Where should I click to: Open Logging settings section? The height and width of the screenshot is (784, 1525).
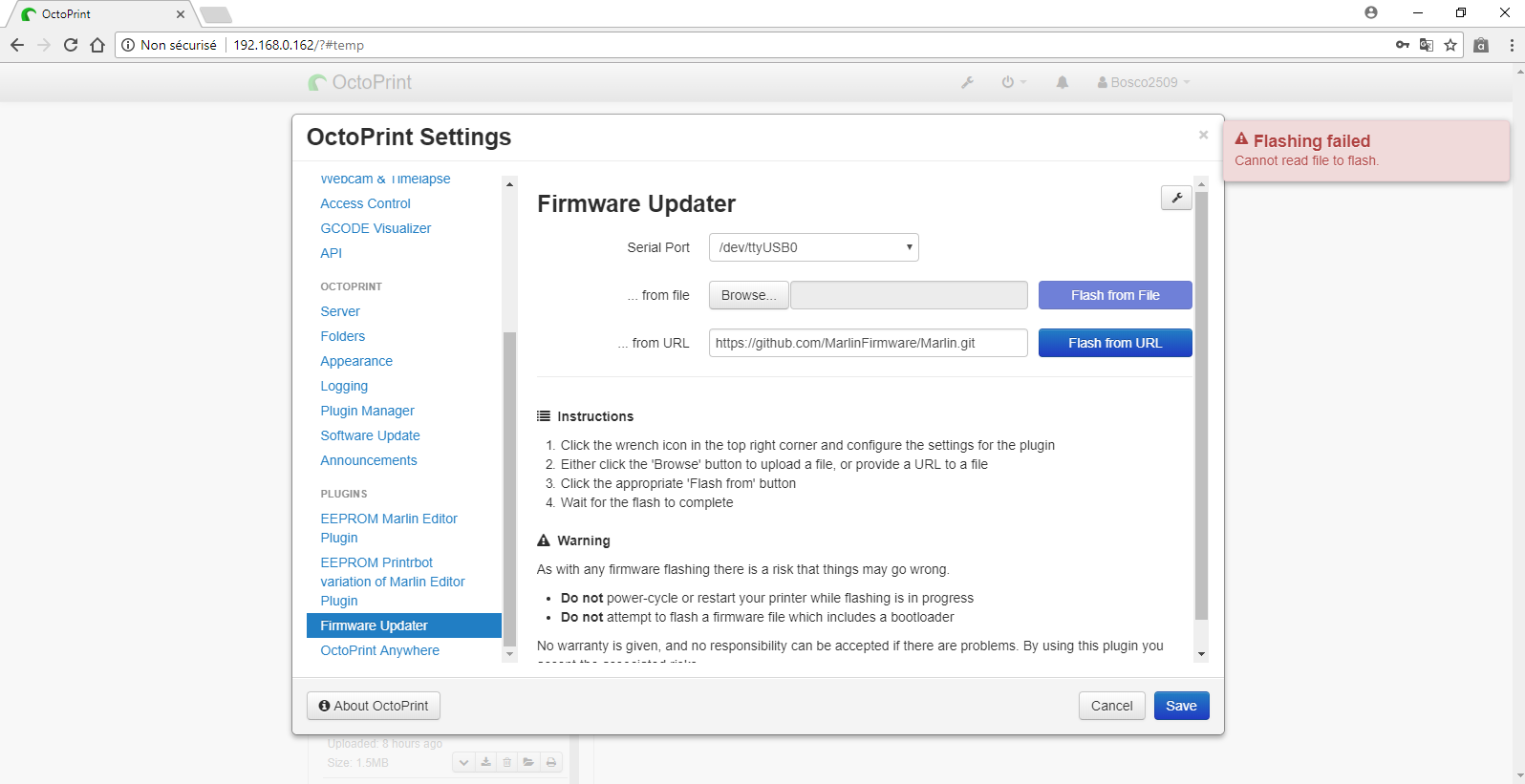tap(344, 386)
